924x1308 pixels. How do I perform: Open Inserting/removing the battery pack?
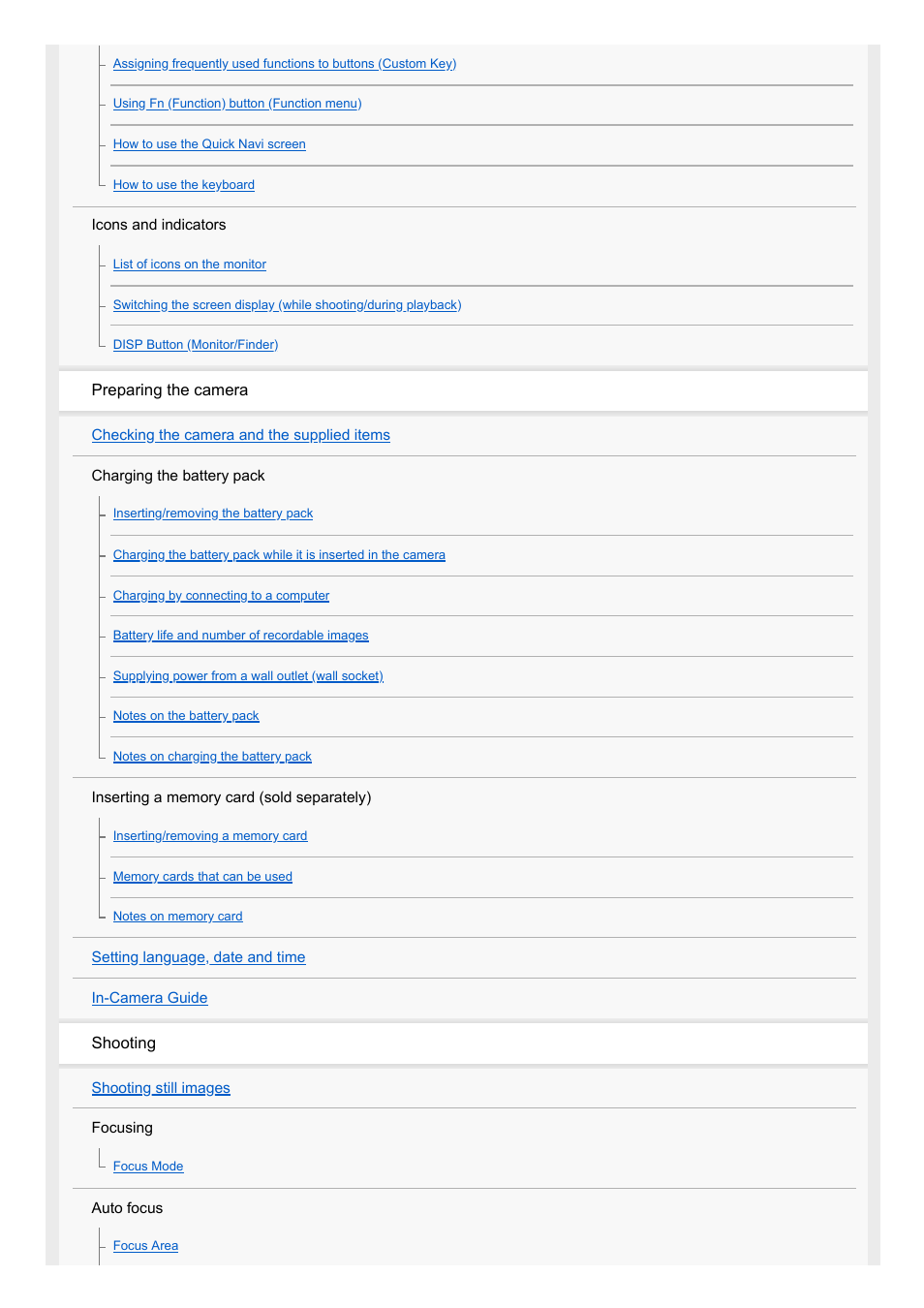click(213, 514)
